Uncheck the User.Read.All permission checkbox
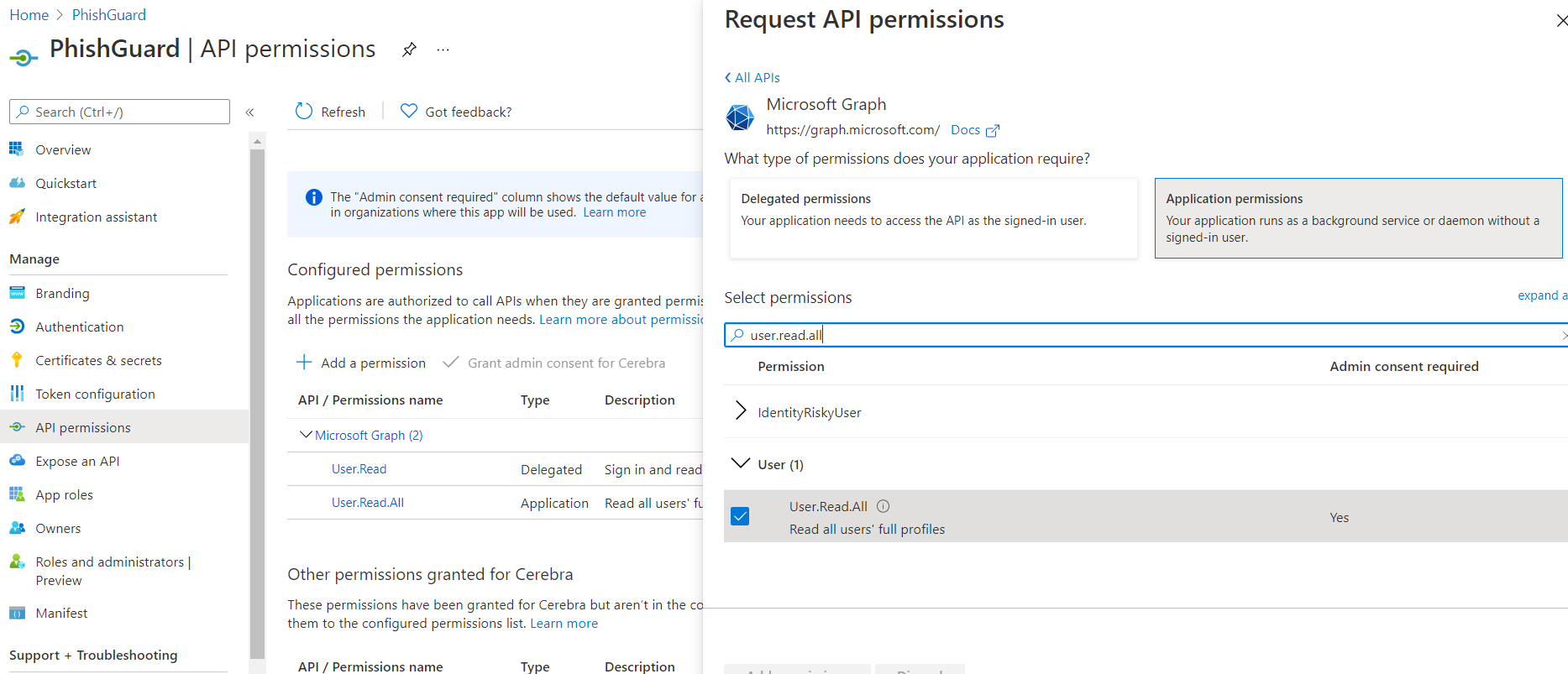The width and height of the screenshot is (1568, 674). click(740, 516)
